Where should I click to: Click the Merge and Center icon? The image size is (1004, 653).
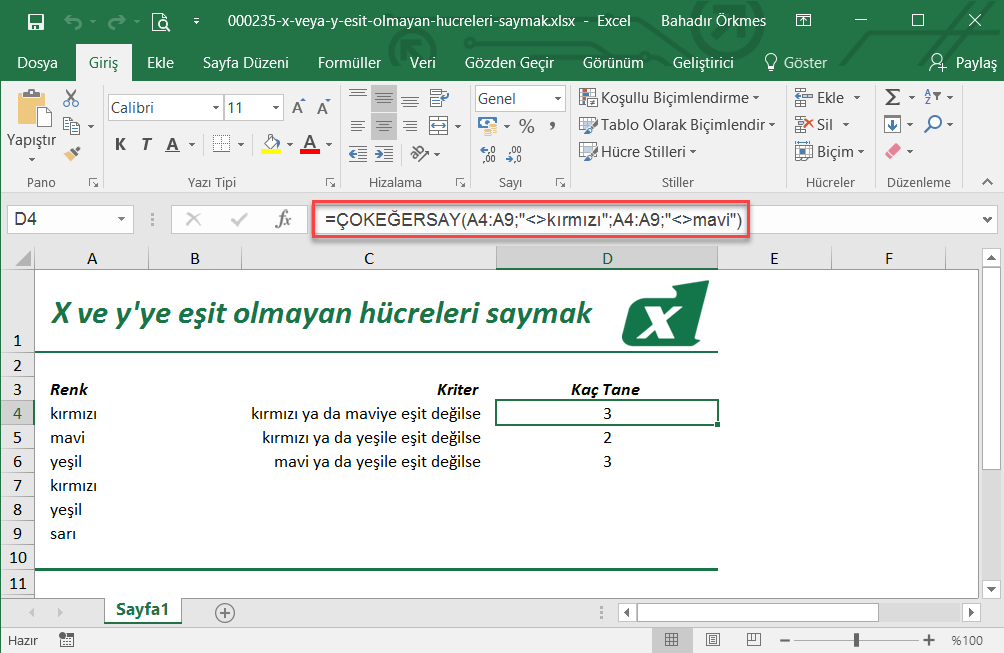coord(439,126)
